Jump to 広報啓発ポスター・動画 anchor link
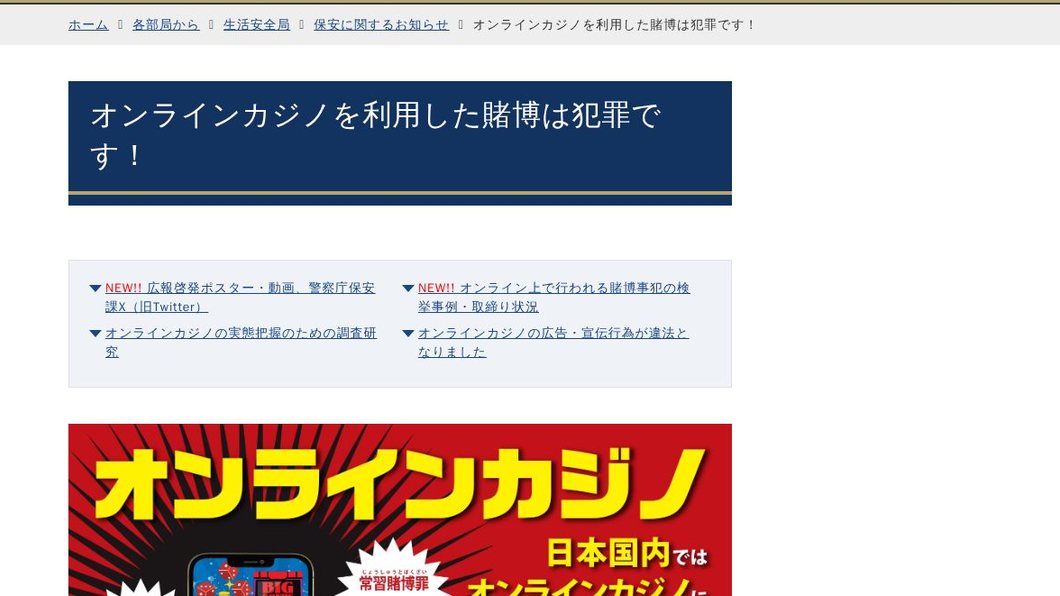The height and width of the screenshot is (596, 1060). pos(240,297)
